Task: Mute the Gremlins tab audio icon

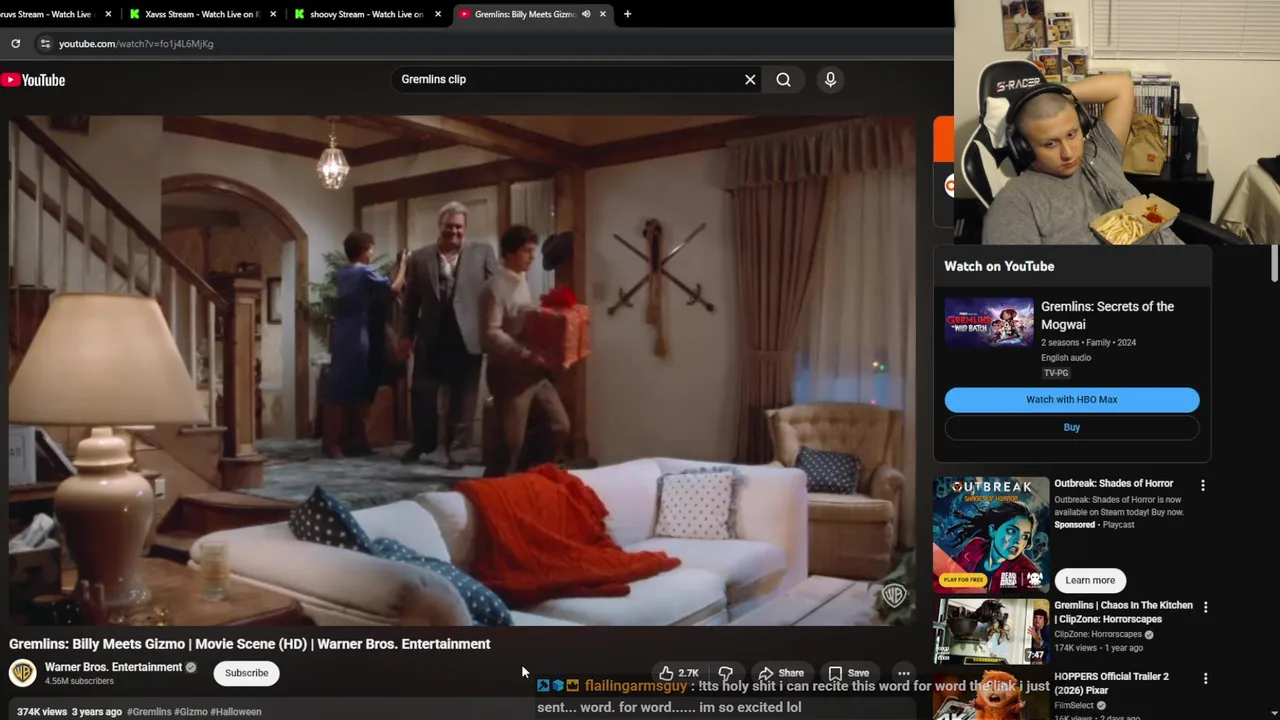Action: [x=586, y=14]
